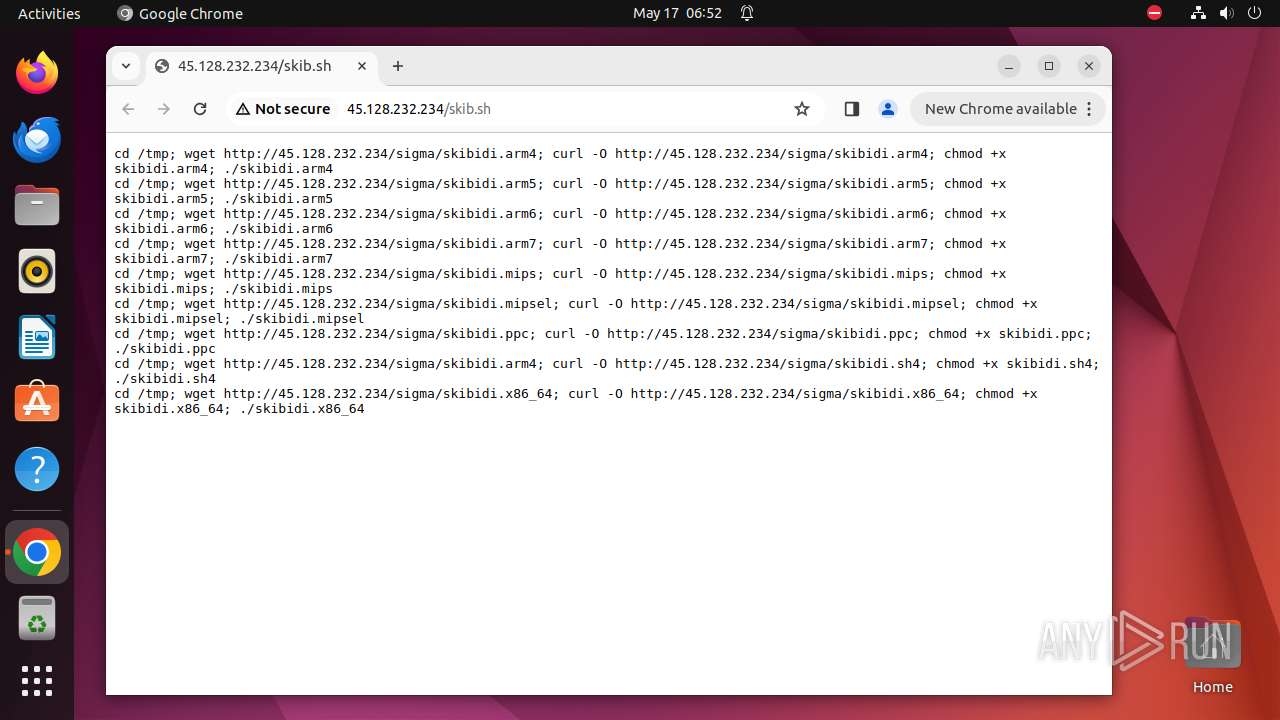
Task: Click script line fetching skibidi.arm4; curl
Action: pos(560,154)
